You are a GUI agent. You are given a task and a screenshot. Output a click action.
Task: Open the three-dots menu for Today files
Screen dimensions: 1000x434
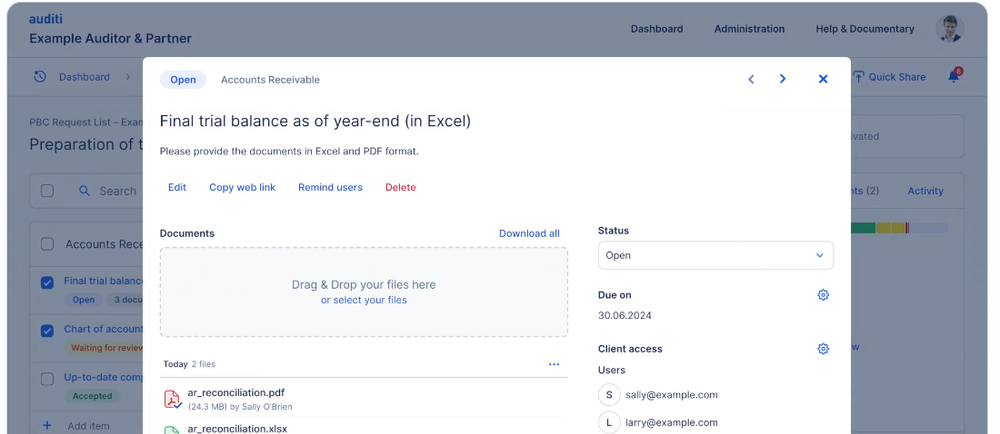[x=554, y=365]
